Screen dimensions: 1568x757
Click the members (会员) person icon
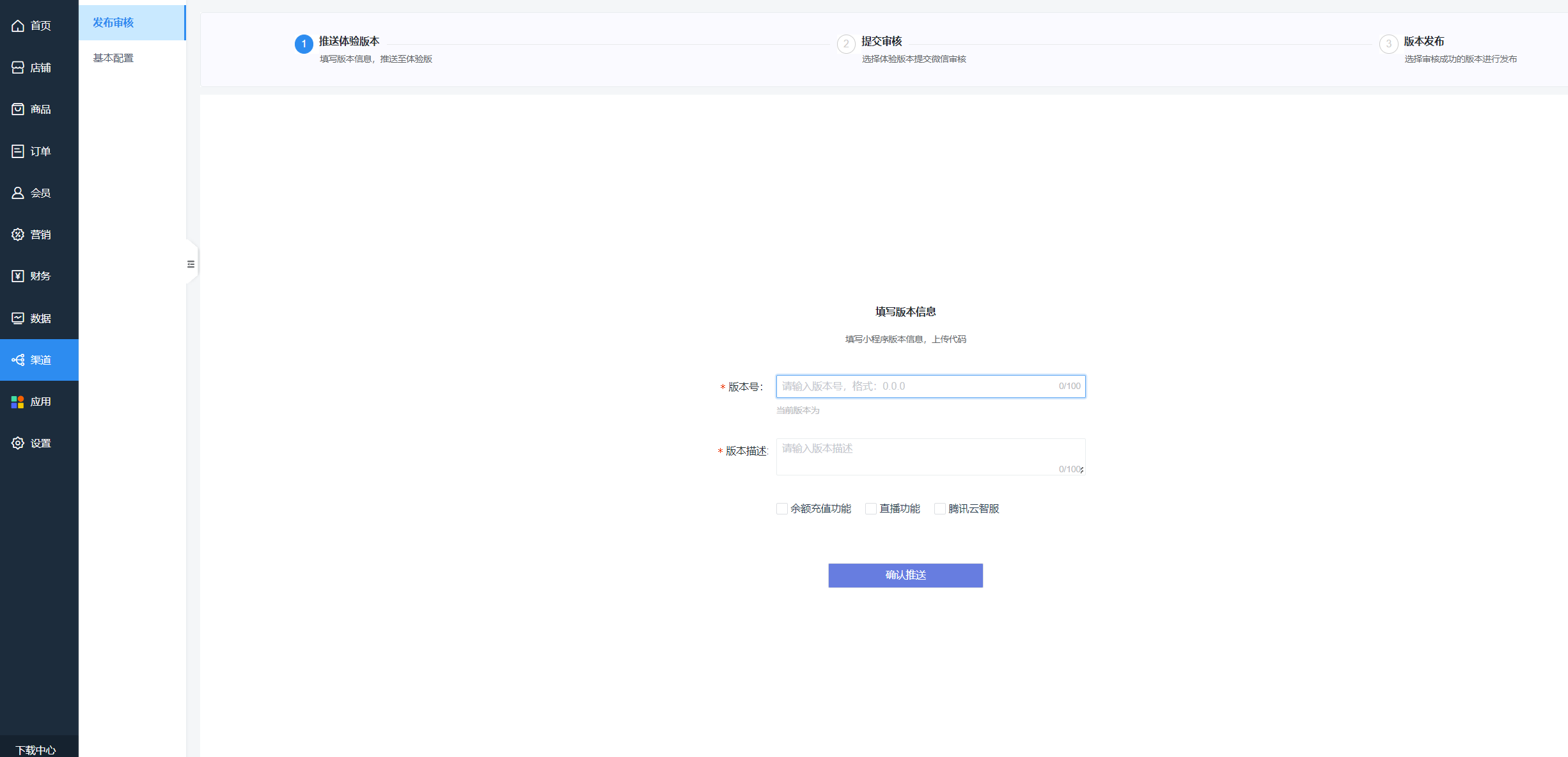click(18, 193)
